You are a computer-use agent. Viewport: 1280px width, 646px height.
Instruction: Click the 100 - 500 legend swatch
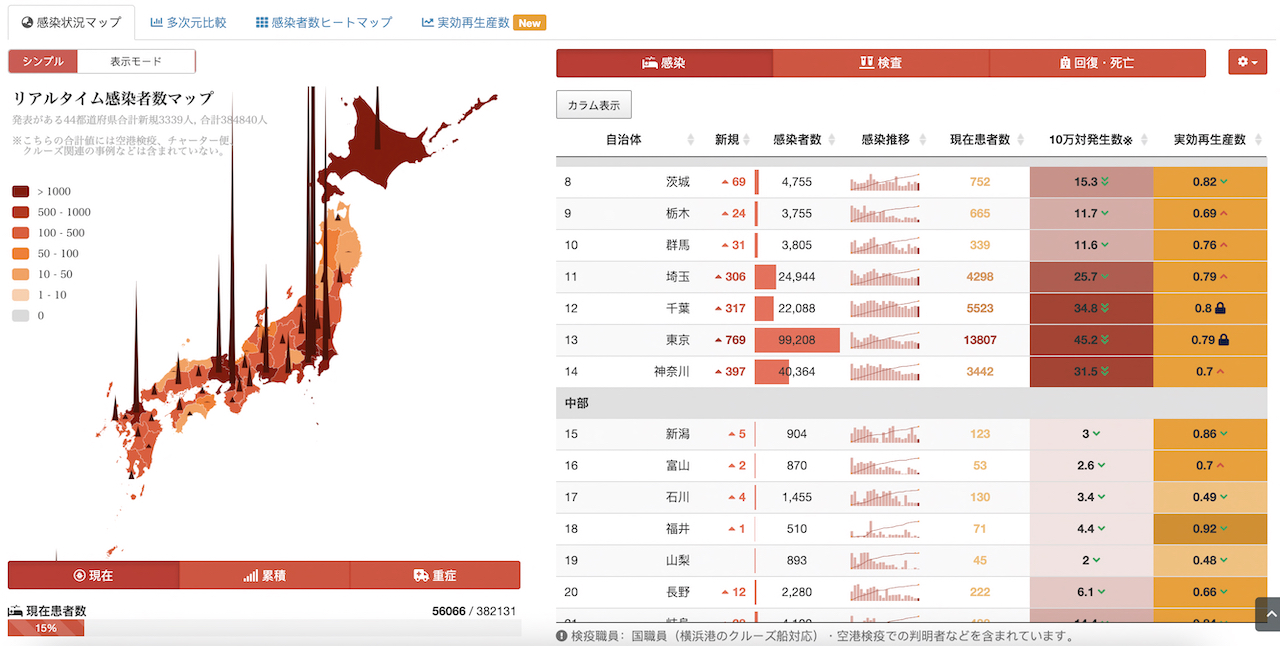20,232
